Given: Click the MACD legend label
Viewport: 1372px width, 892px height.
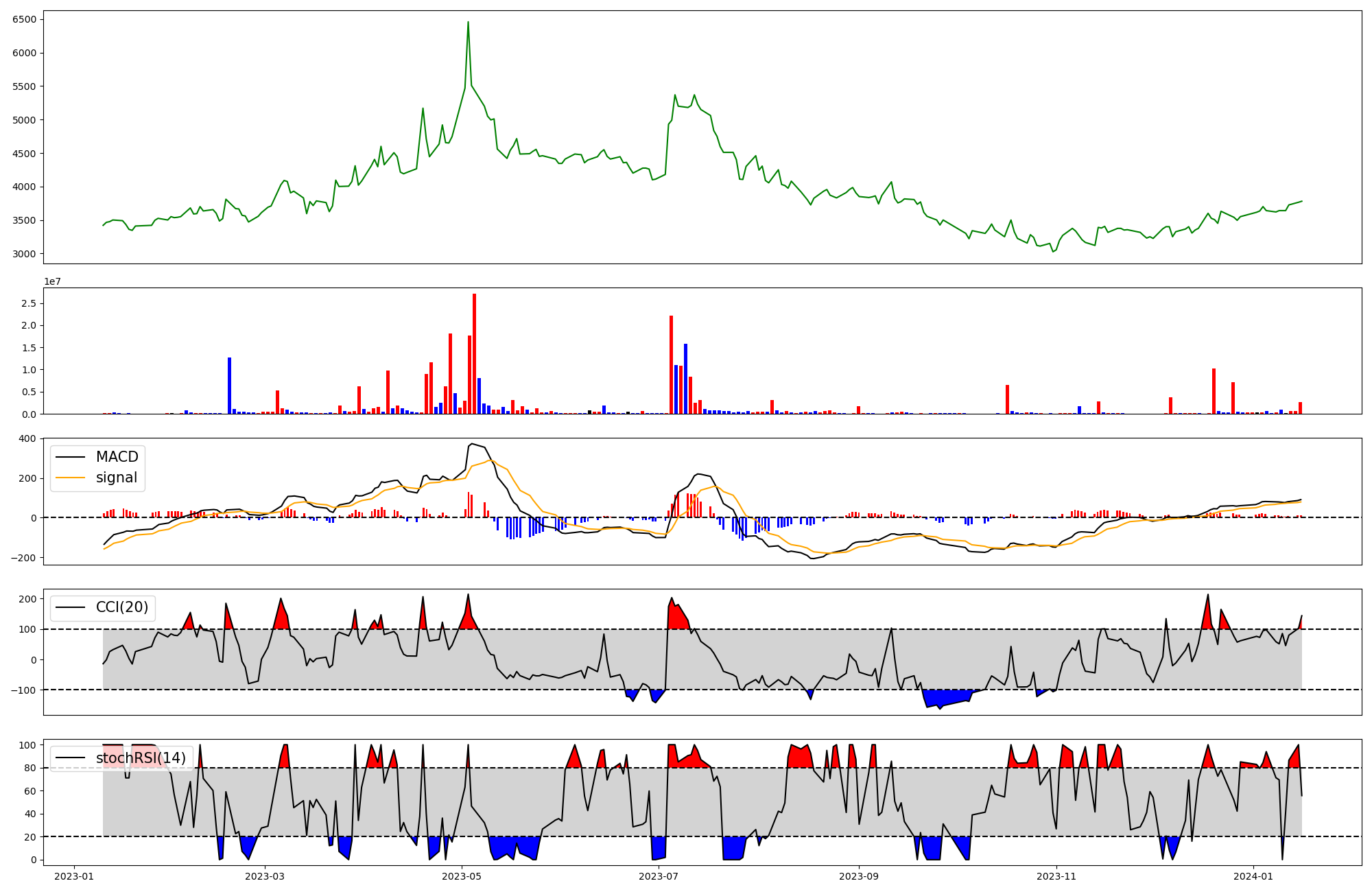Looking at the screenshot, I should point(117,457).
